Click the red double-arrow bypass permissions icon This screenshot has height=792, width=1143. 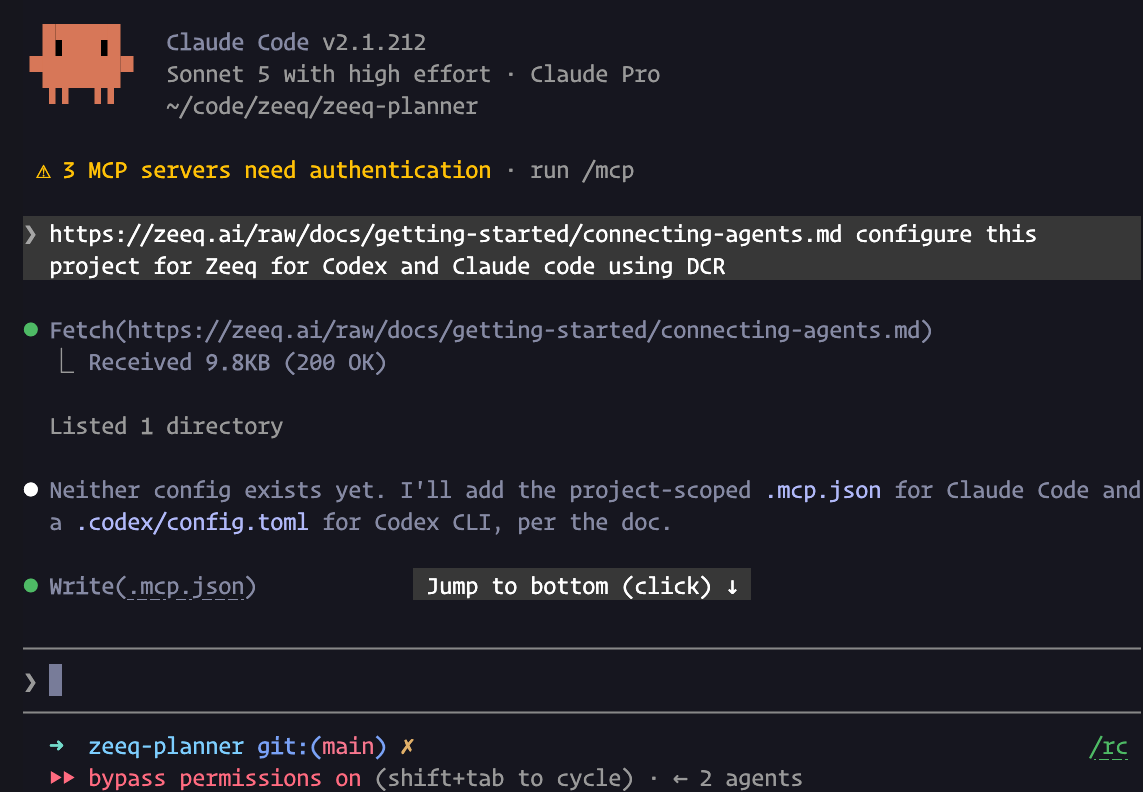click(x=63, y=777)
